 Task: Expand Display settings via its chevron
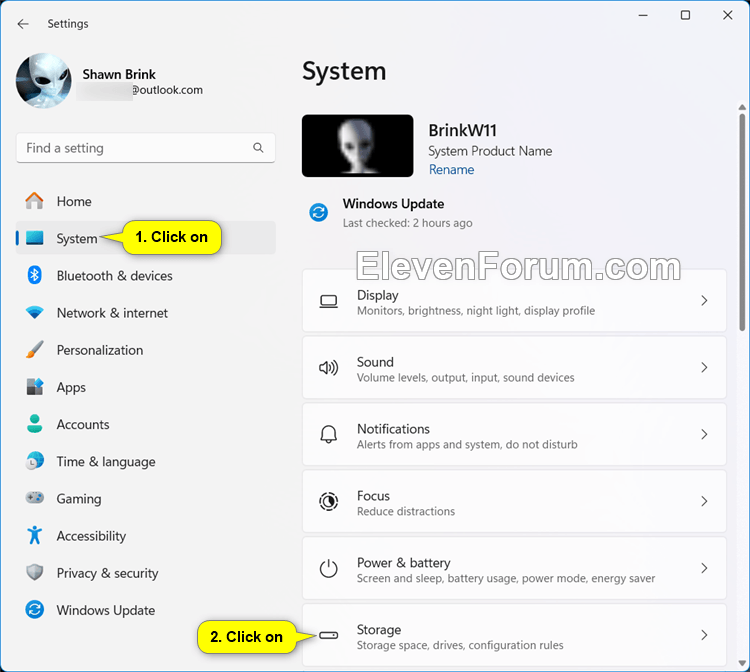(704, 300)
